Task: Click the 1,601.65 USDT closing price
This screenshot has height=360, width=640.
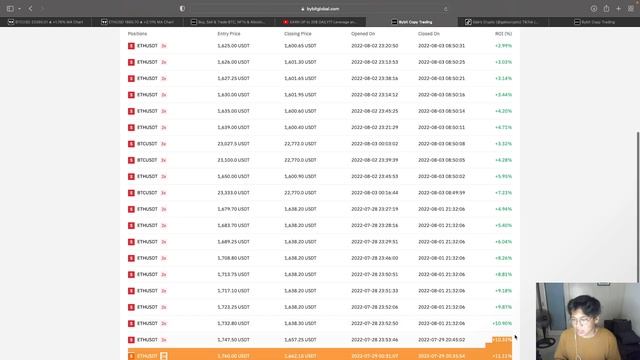Action: 300,79
